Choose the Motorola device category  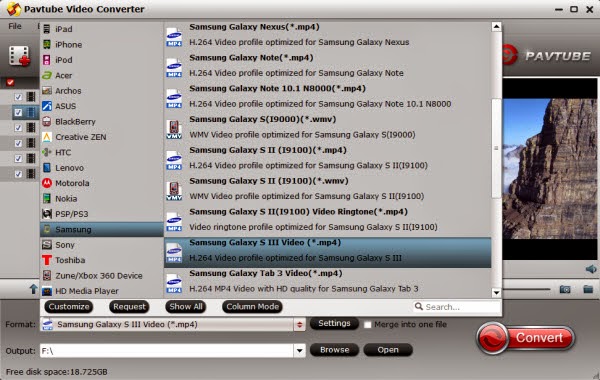click(x=101, y=183)
